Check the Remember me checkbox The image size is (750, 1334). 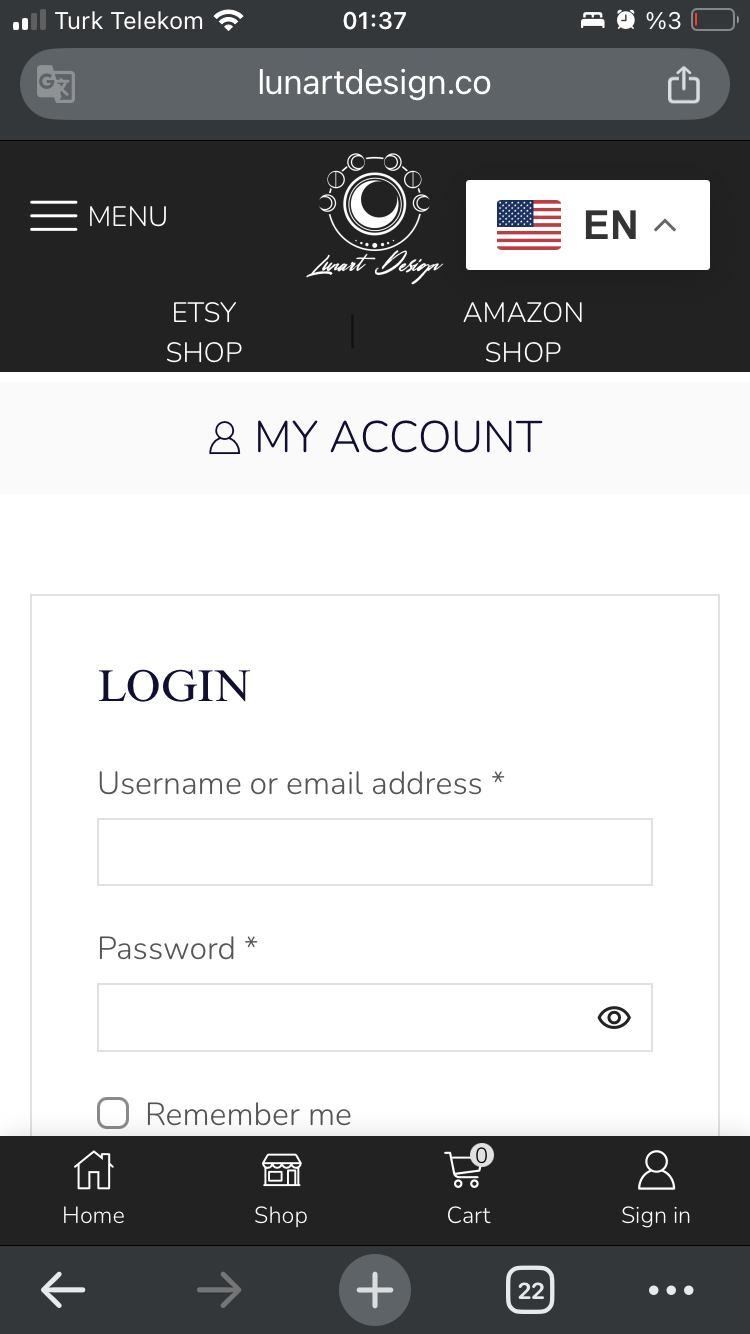[x=113, y=1113]
